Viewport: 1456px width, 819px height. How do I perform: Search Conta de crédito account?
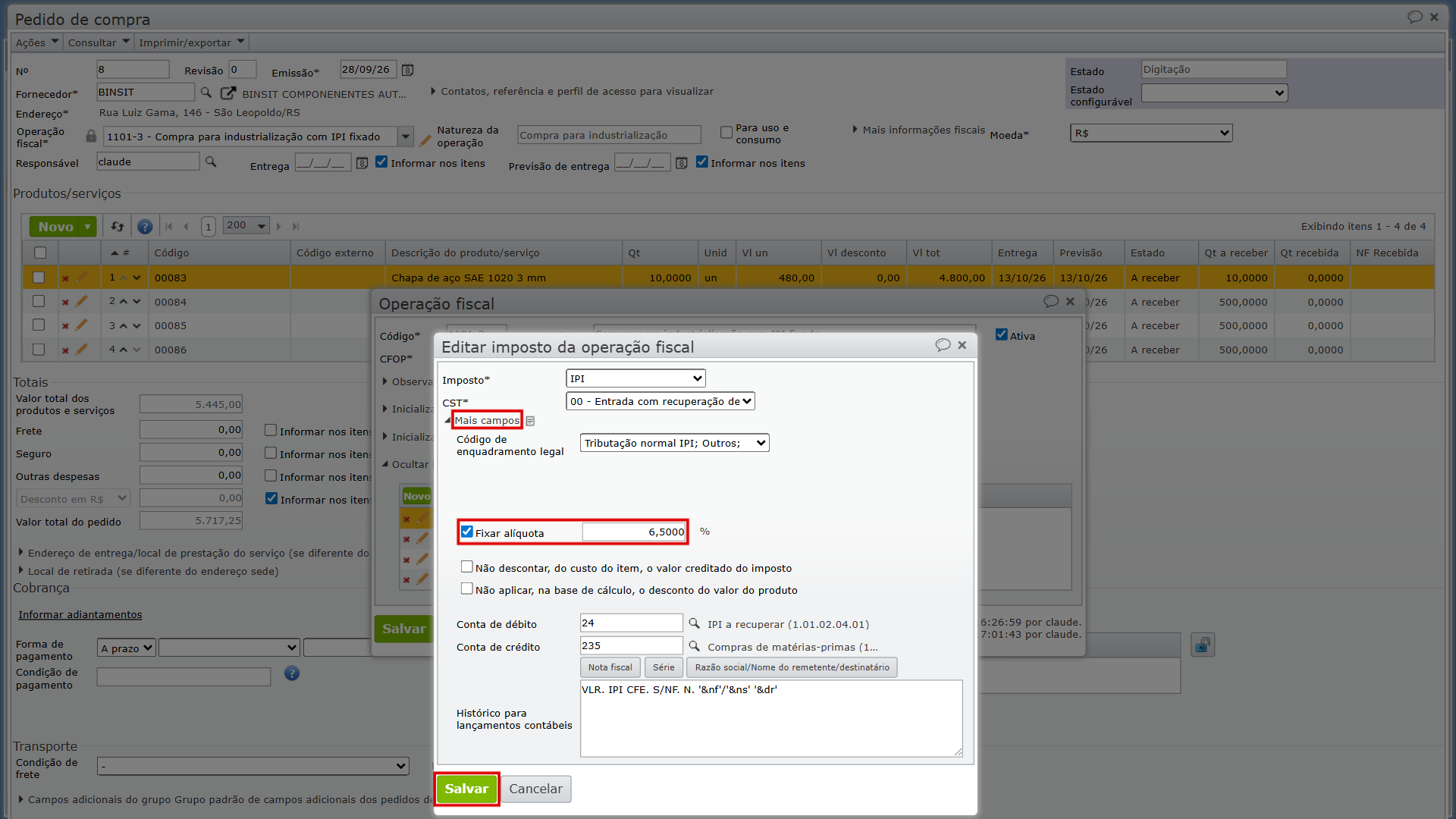point(694,646)
